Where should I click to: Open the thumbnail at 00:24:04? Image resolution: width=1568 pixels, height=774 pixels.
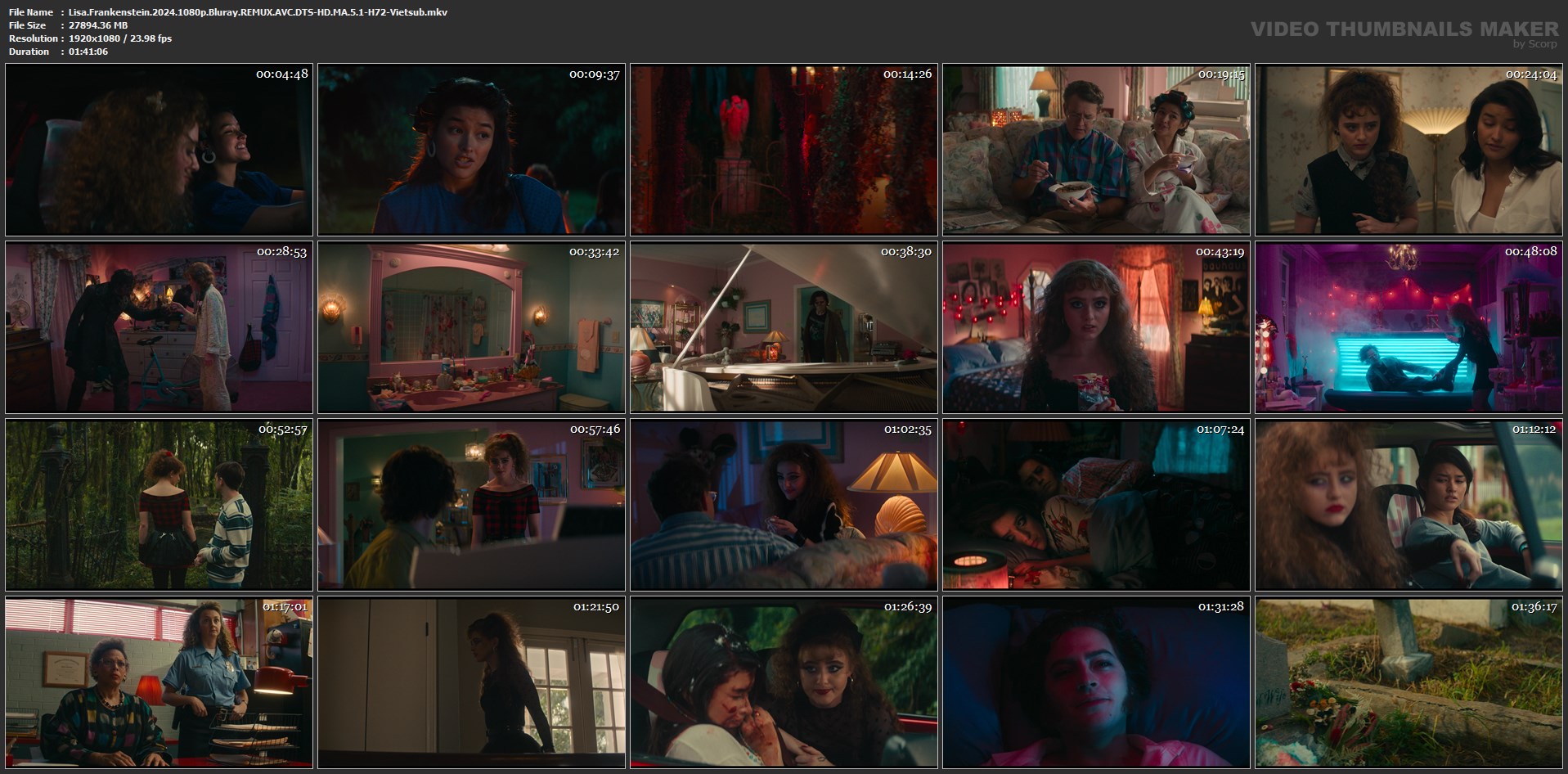(x=1409, y=150)
